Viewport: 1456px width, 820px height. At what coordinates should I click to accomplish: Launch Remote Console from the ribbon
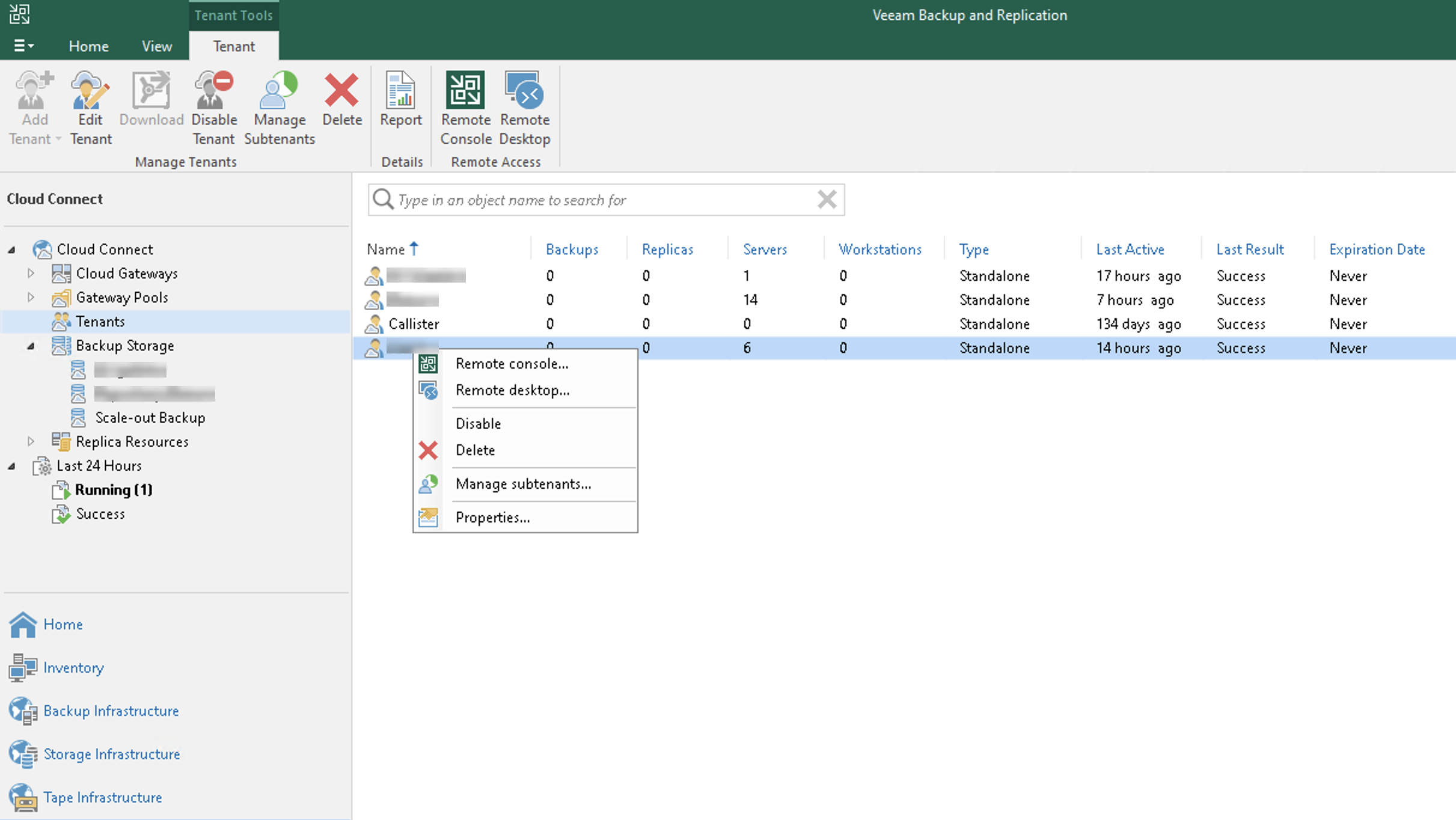click(466, 108)
